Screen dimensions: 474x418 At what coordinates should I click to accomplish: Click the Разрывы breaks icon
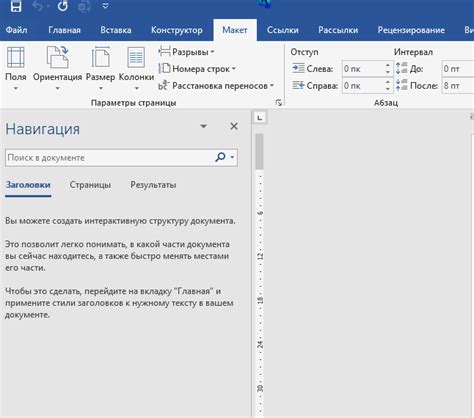tap(164, 52)
